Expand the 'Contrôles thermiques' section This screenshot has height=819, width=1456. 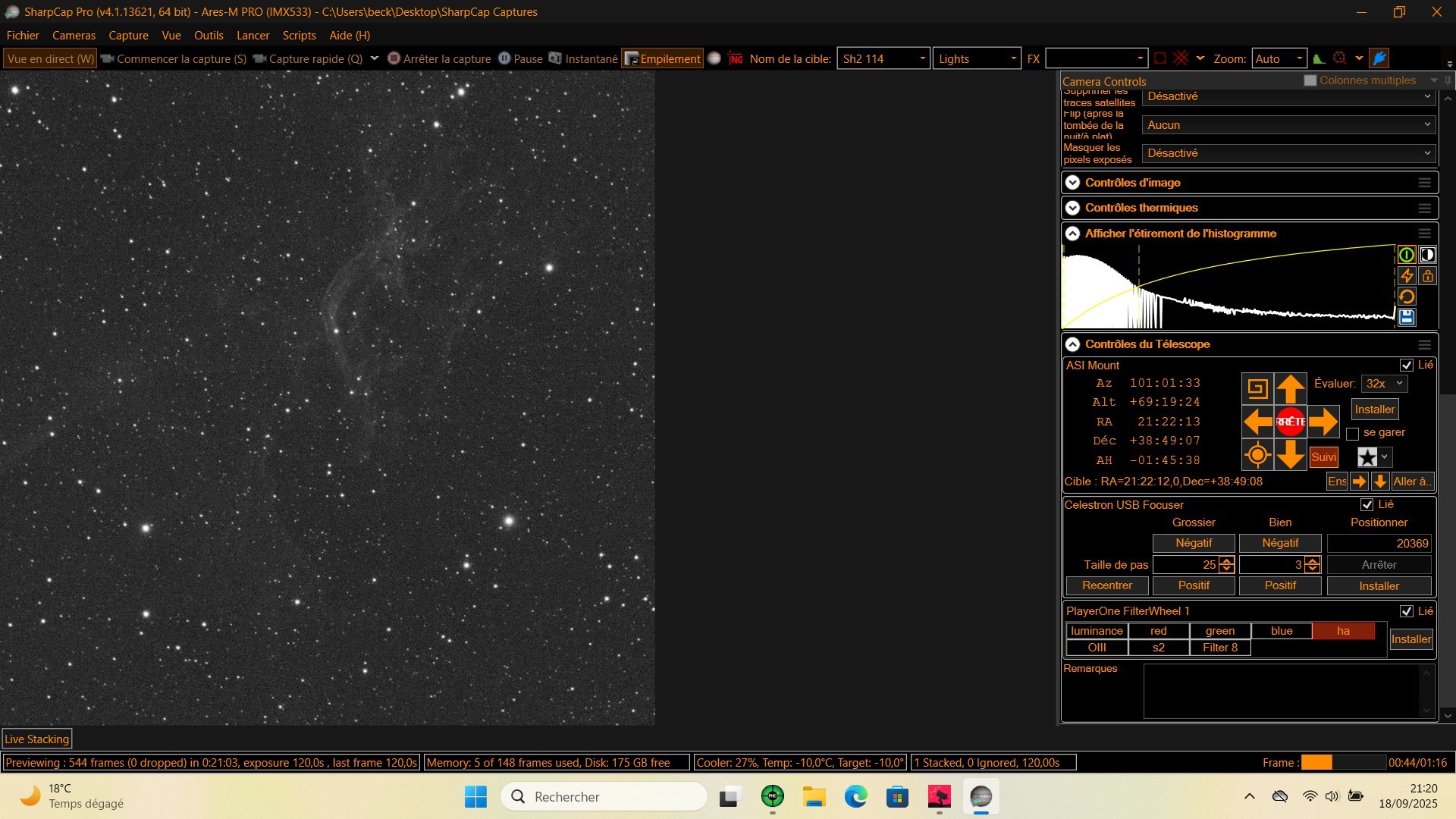click(x=1072, y=208)
